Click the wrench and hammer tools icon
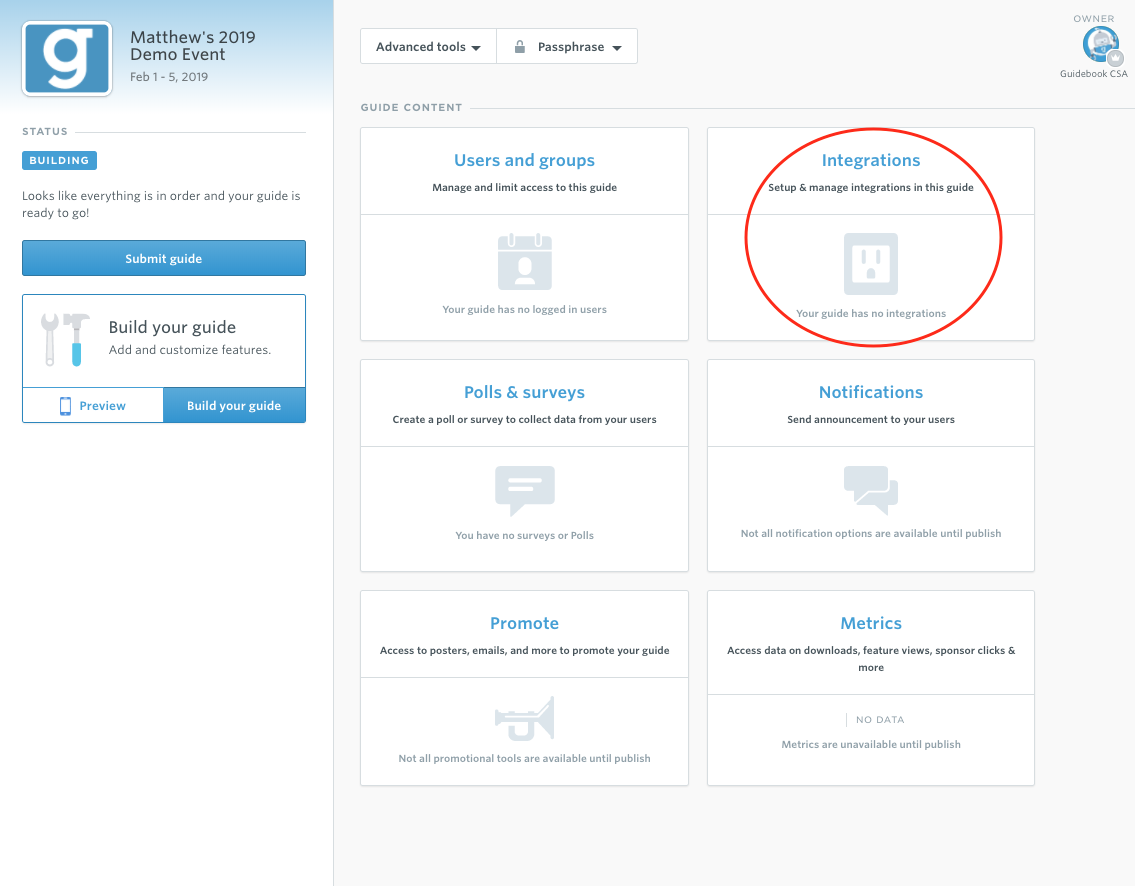The width and height of the screenshot is (1135, 886). point(65,339)
